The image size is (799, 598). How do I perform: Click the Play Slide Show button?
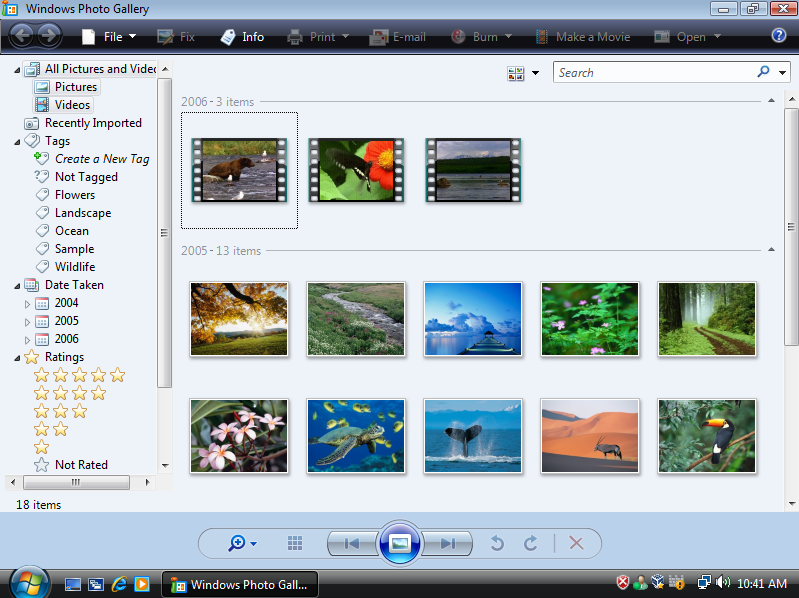[400, 543]
